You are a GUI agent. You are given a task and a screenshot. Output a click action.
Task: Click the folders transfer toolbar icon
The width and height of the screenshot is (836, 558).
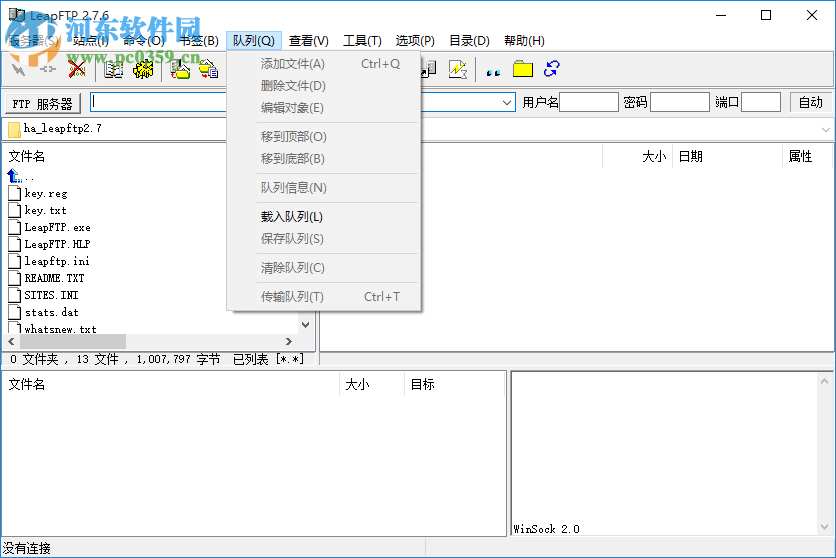click(x=208, y=69)
